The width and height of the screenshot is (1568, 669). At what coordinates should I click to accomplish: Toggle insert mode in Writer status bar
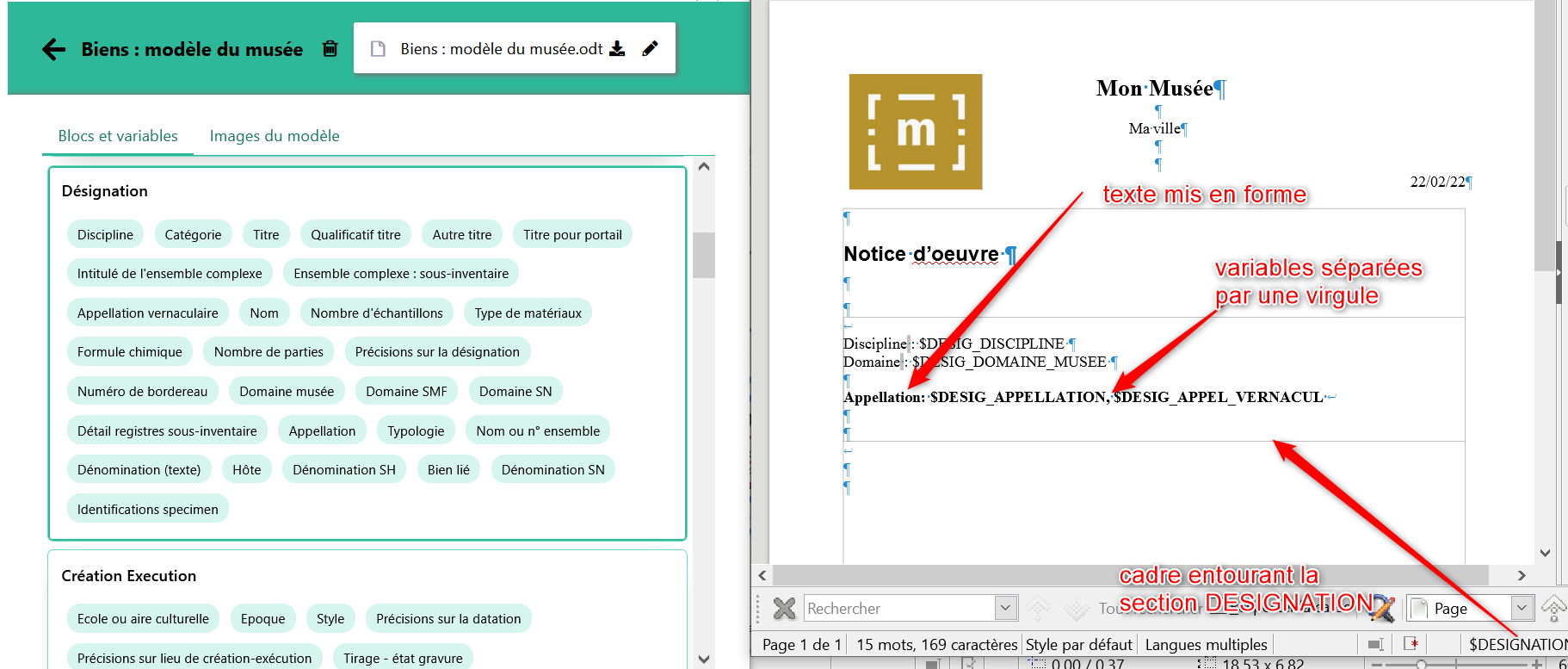tap(1375, 644)
